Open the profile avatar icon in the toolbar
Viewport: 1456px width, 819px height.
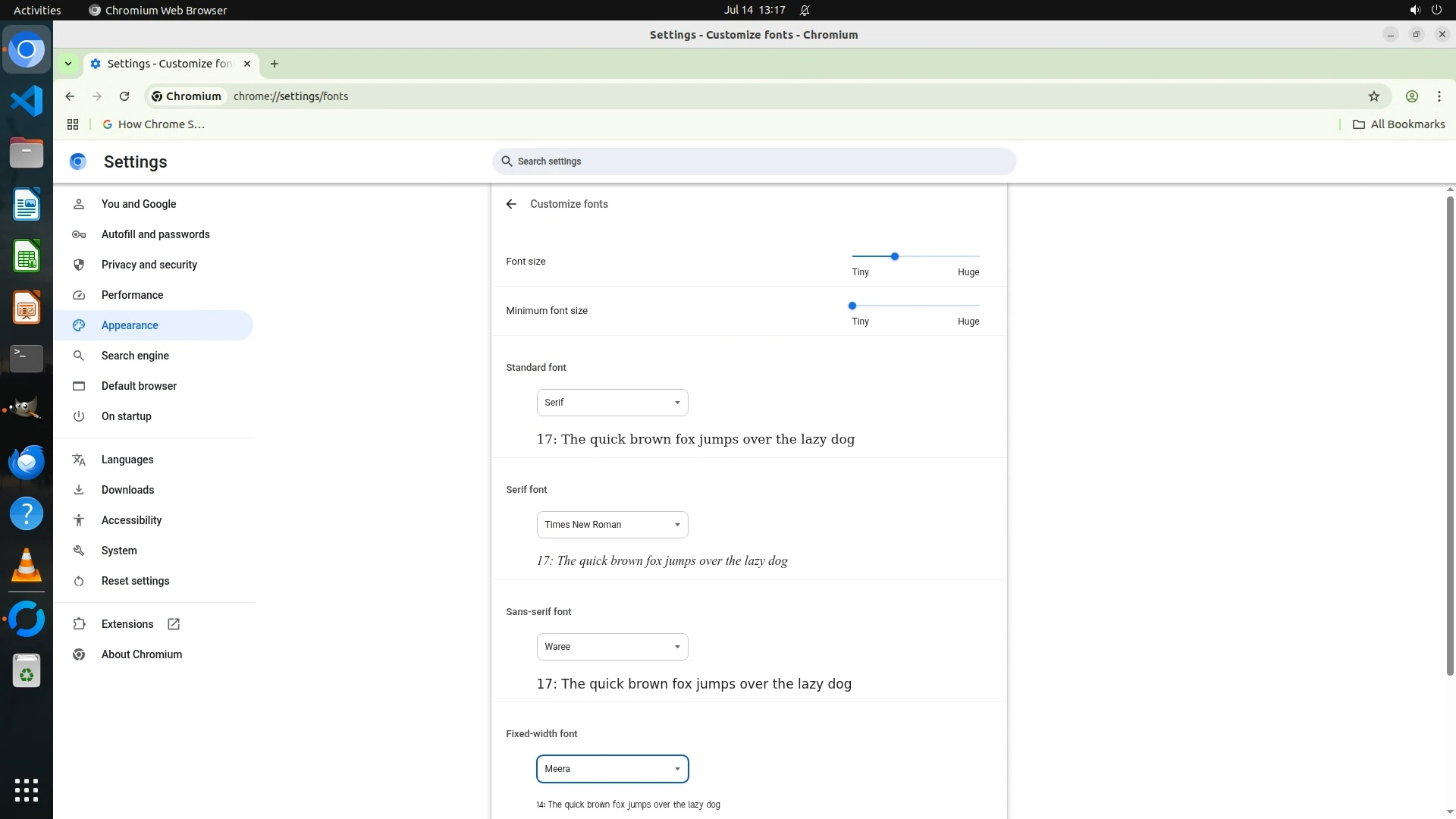coord(1411,96)
